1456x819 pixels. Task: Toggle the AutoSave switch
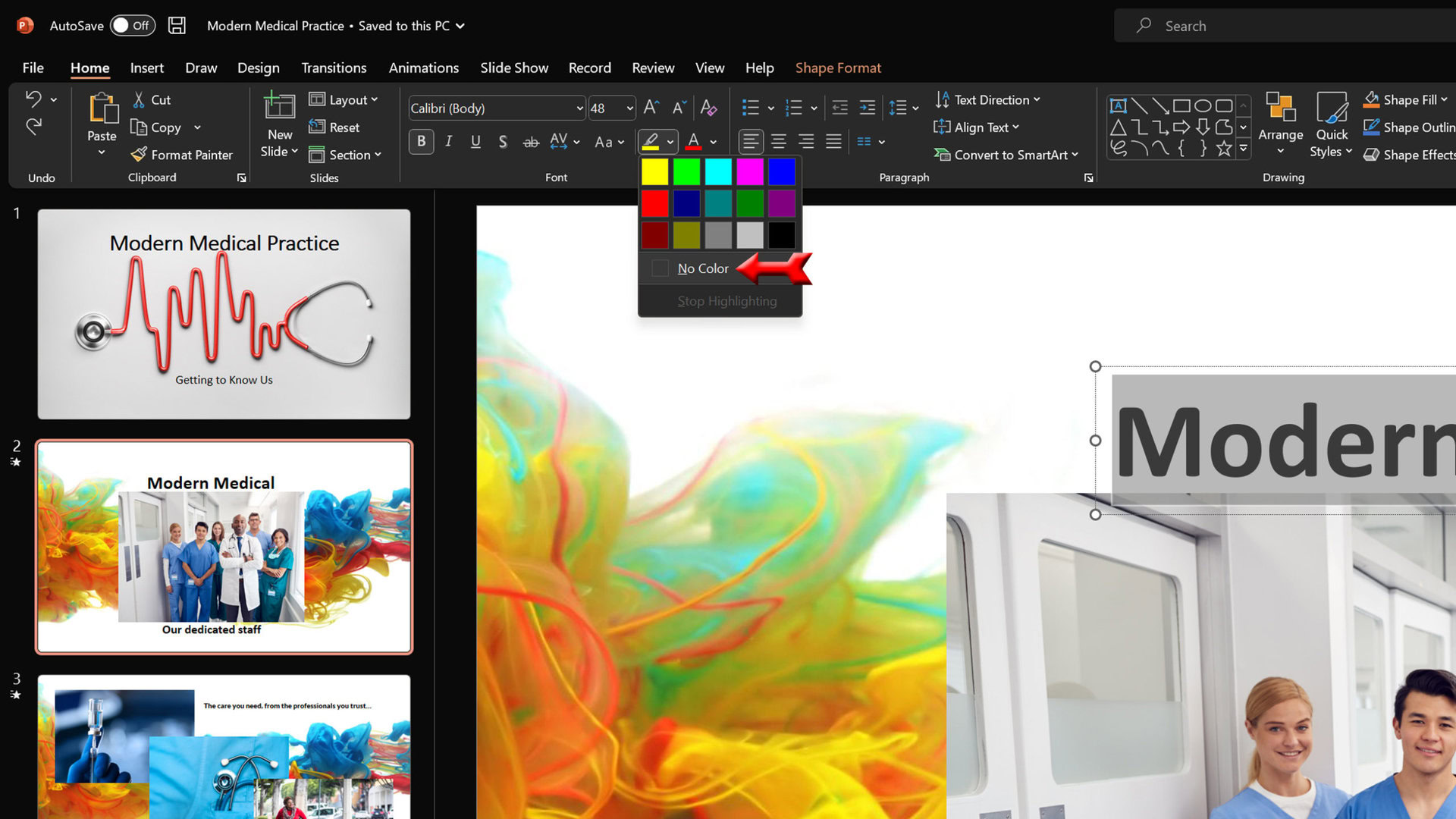(x=133, y=26)
